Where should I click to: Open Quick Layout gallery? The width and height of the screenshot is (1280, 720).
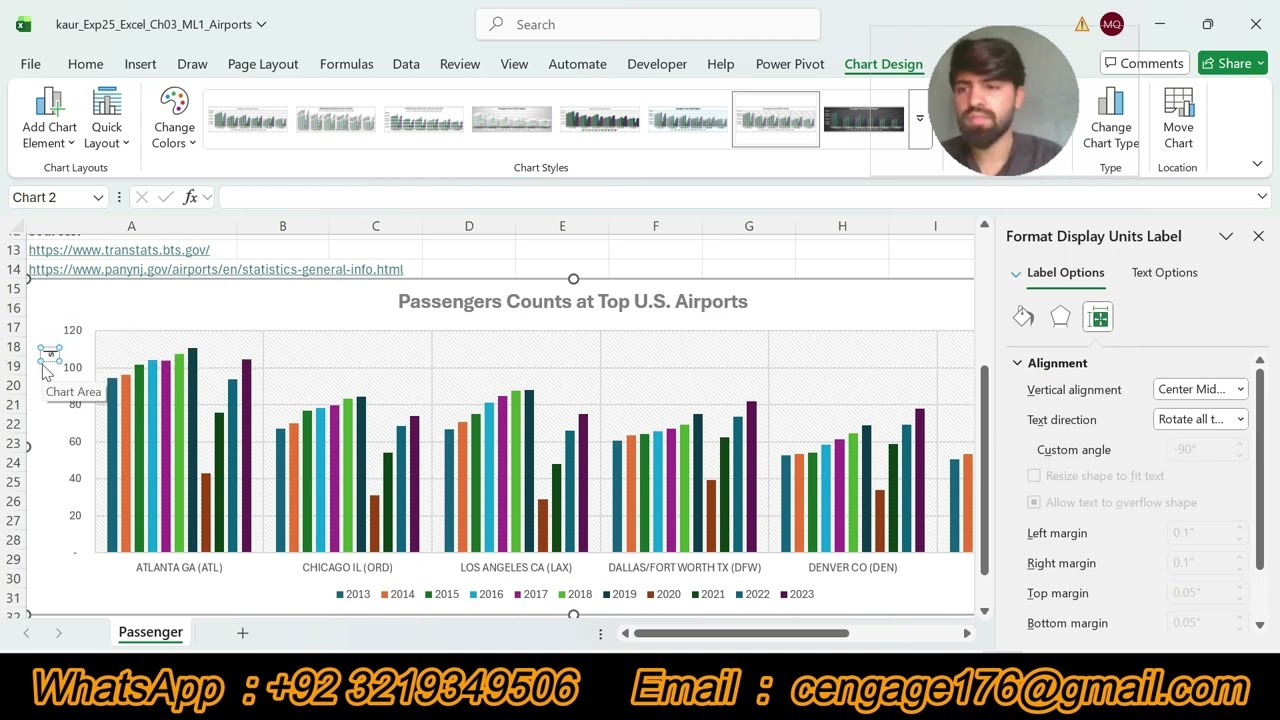107,118
